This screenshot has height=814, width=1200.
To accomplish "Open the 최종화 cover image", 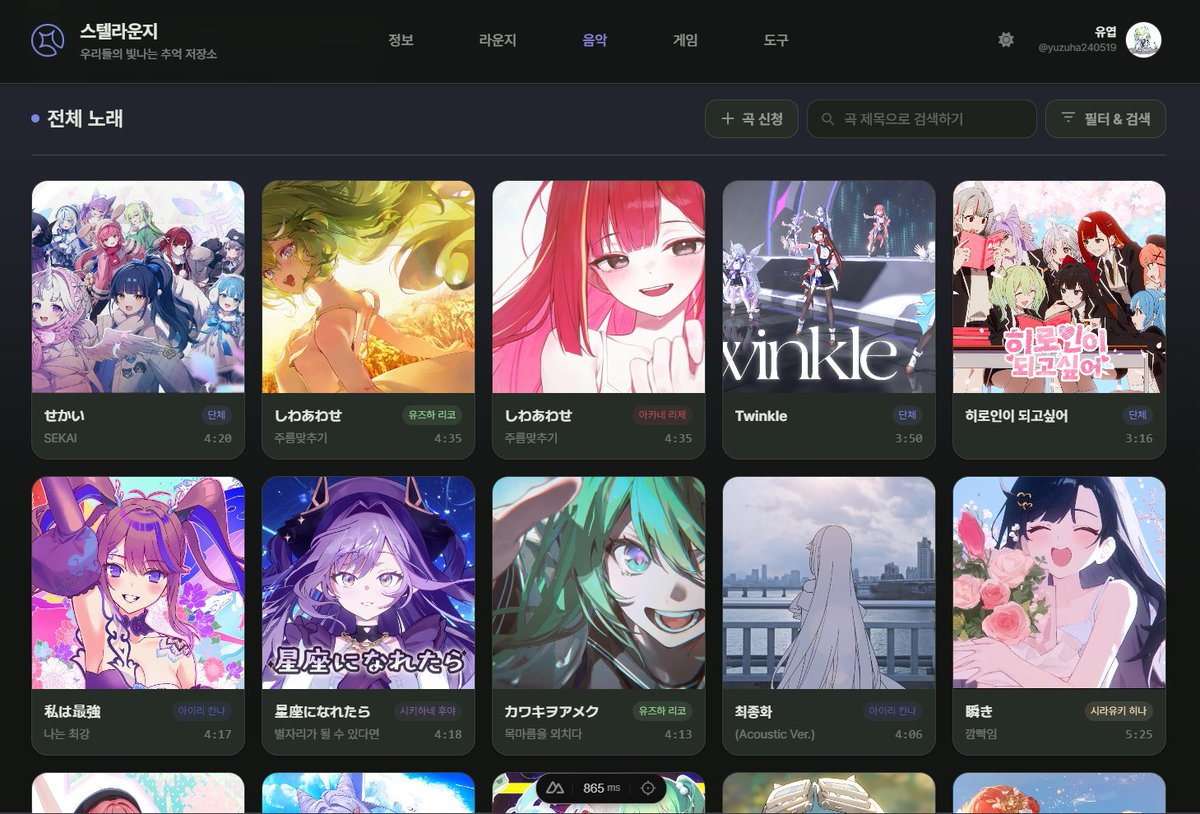I will (x=829, y=583).
